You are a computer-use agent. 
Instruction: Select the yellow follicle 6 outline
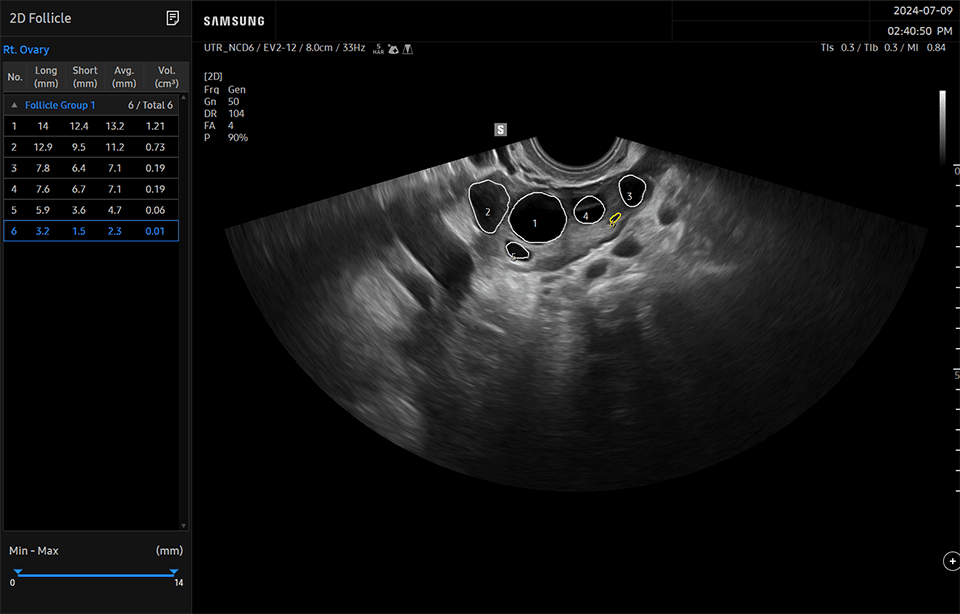615,218
